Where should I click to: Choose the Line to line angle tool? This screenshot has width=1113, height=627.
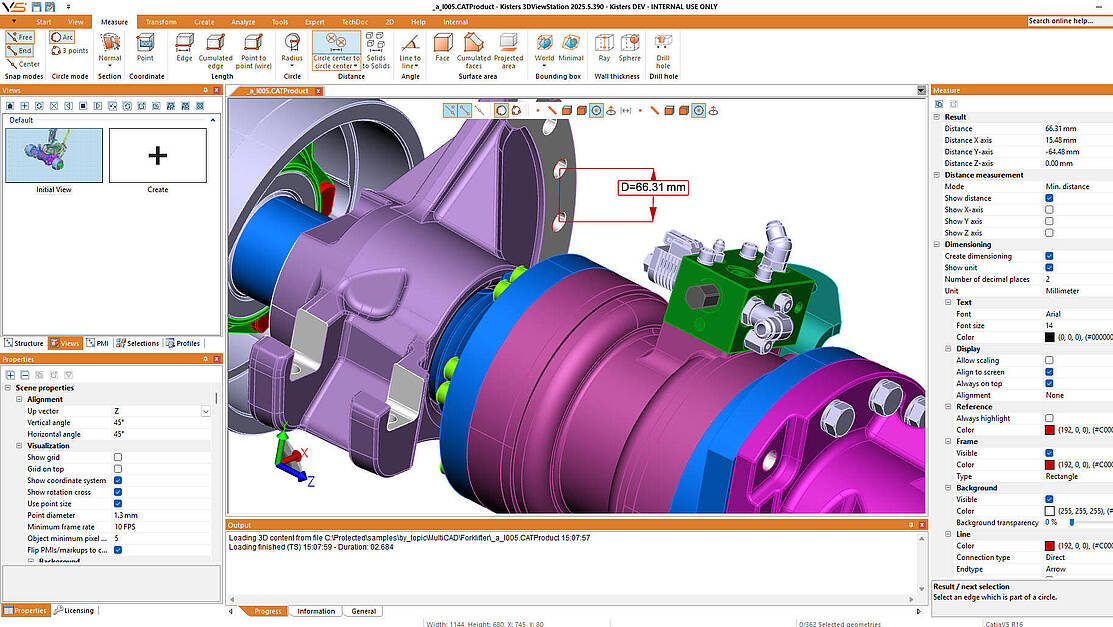410,48
